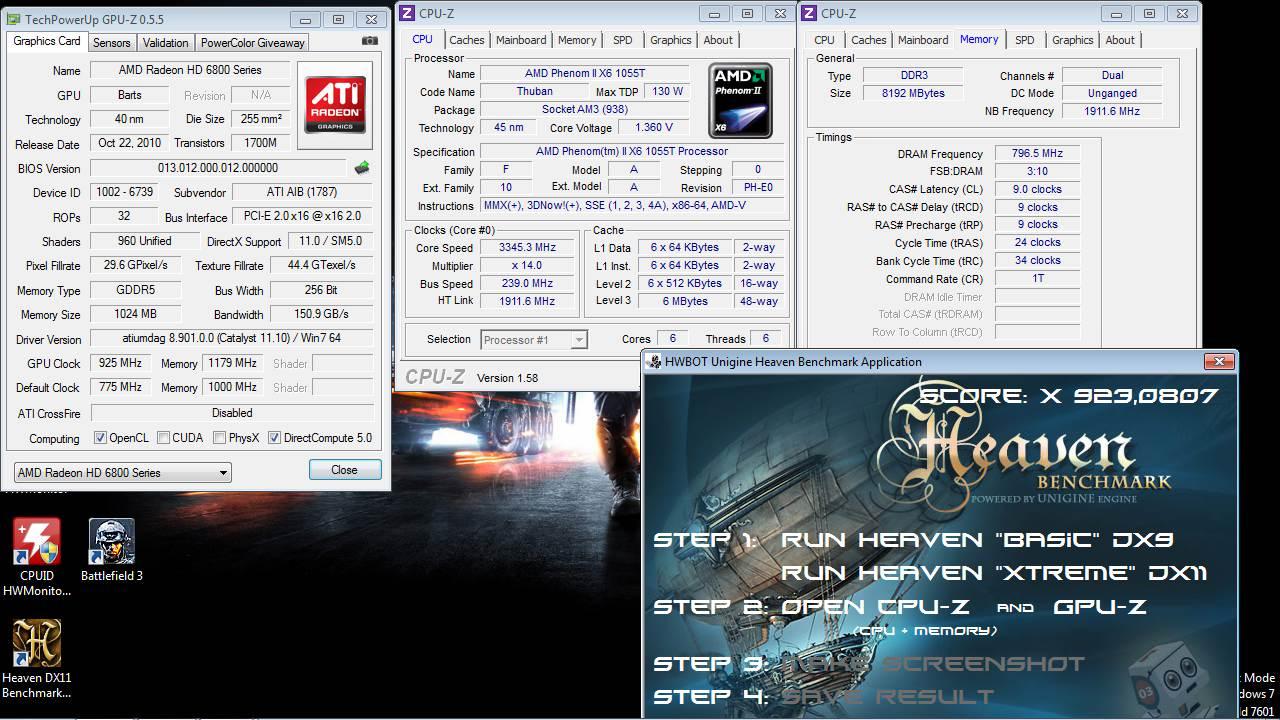Click the Multiplier x 14.0 value
The width and height of the screenshot is (1280, 720).
[x=527, y=265]
